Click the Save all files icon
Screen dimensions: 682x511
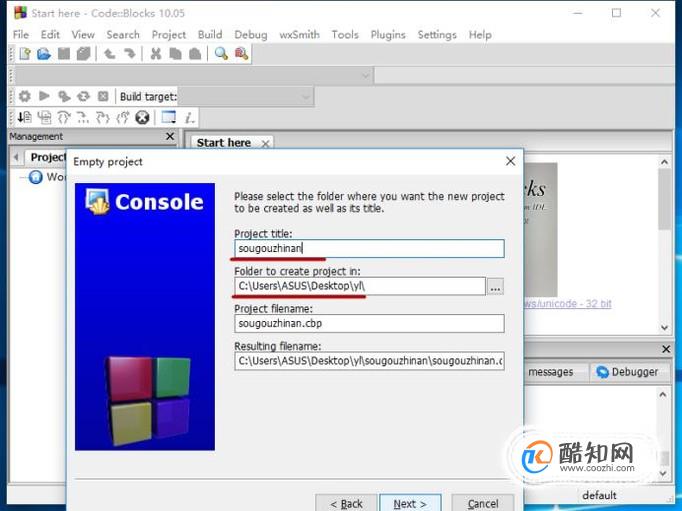tap(84, 54)
